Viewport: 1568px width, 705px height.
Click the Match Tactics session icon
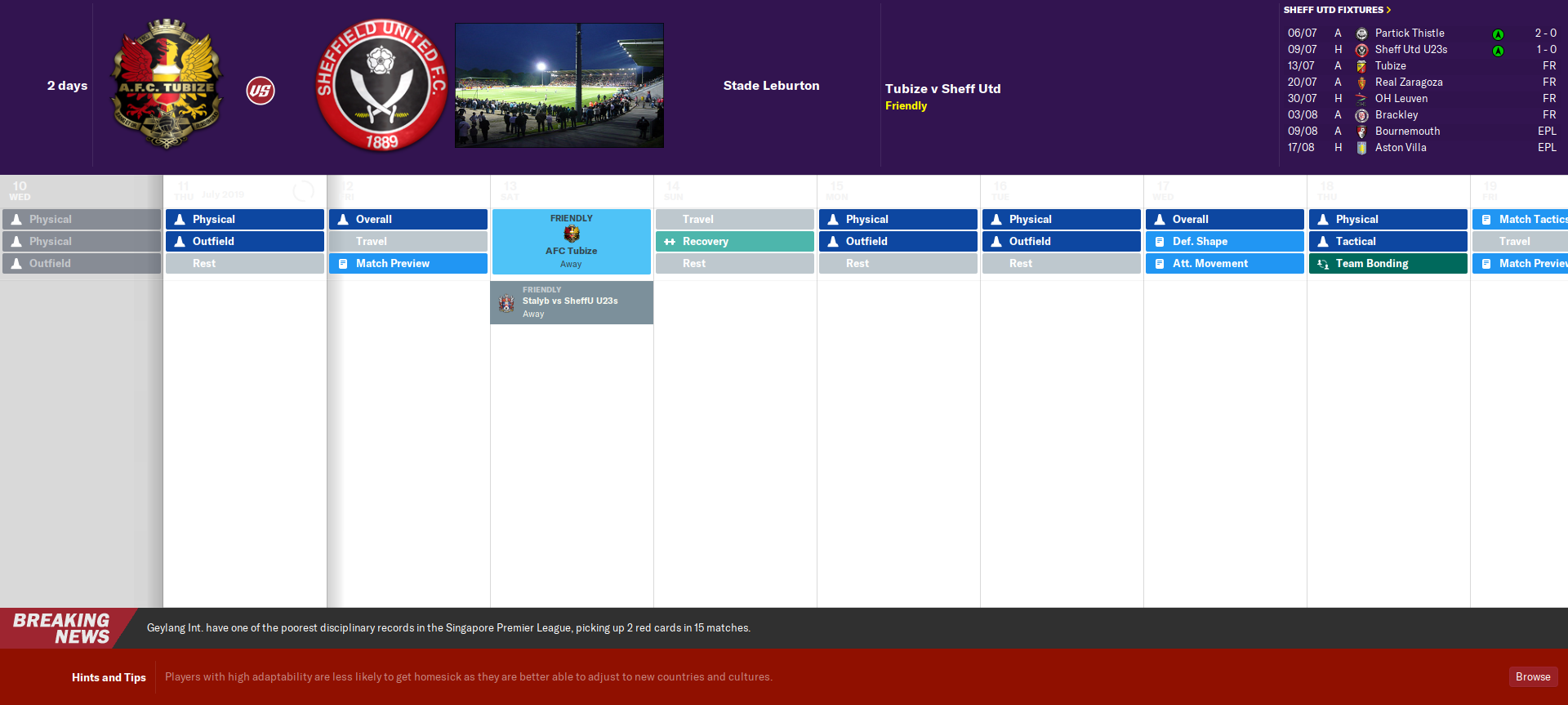coord(1486,220)
